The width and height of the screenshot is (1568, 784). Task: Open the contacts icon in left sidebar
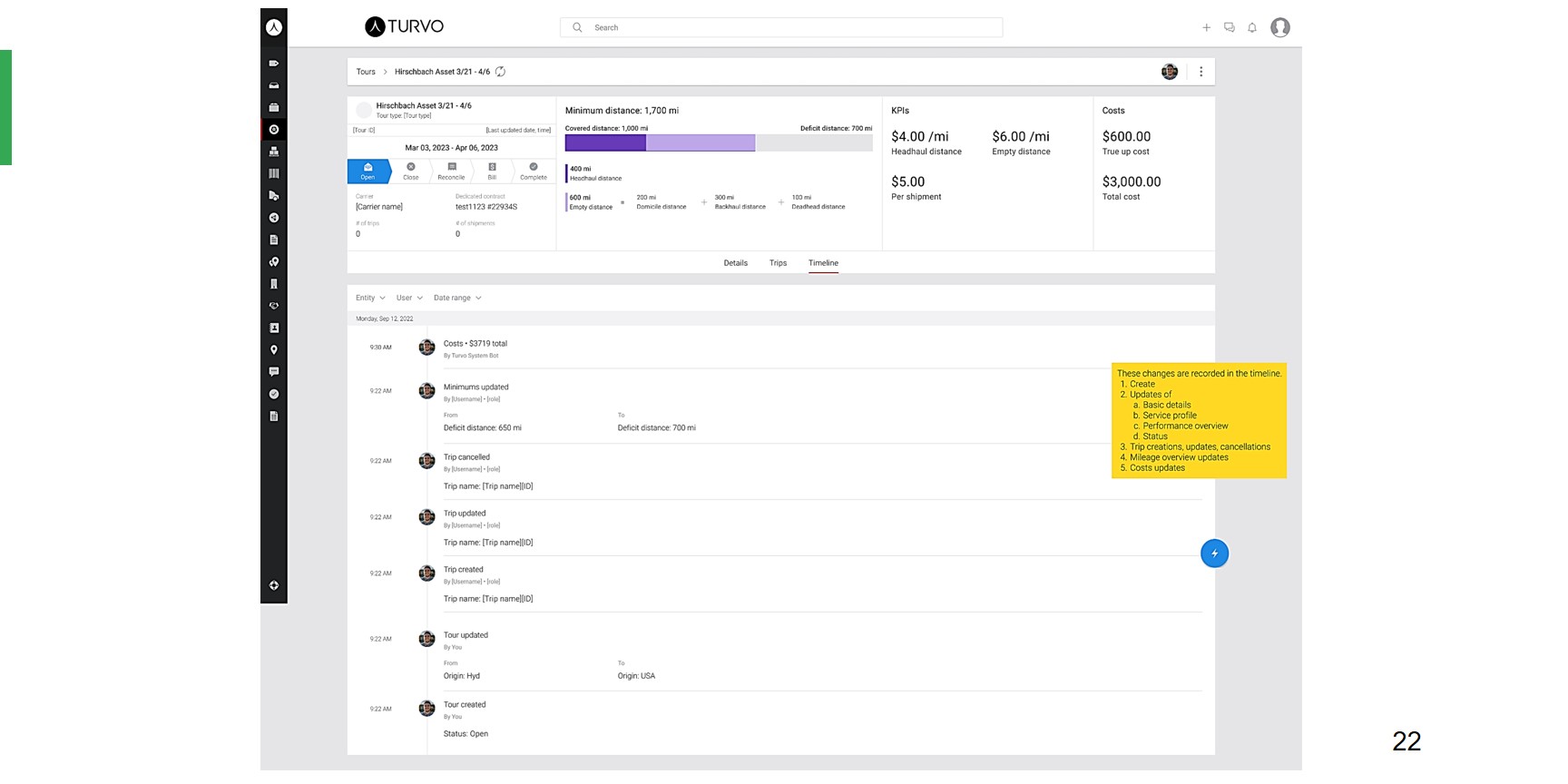click(274, 328)
